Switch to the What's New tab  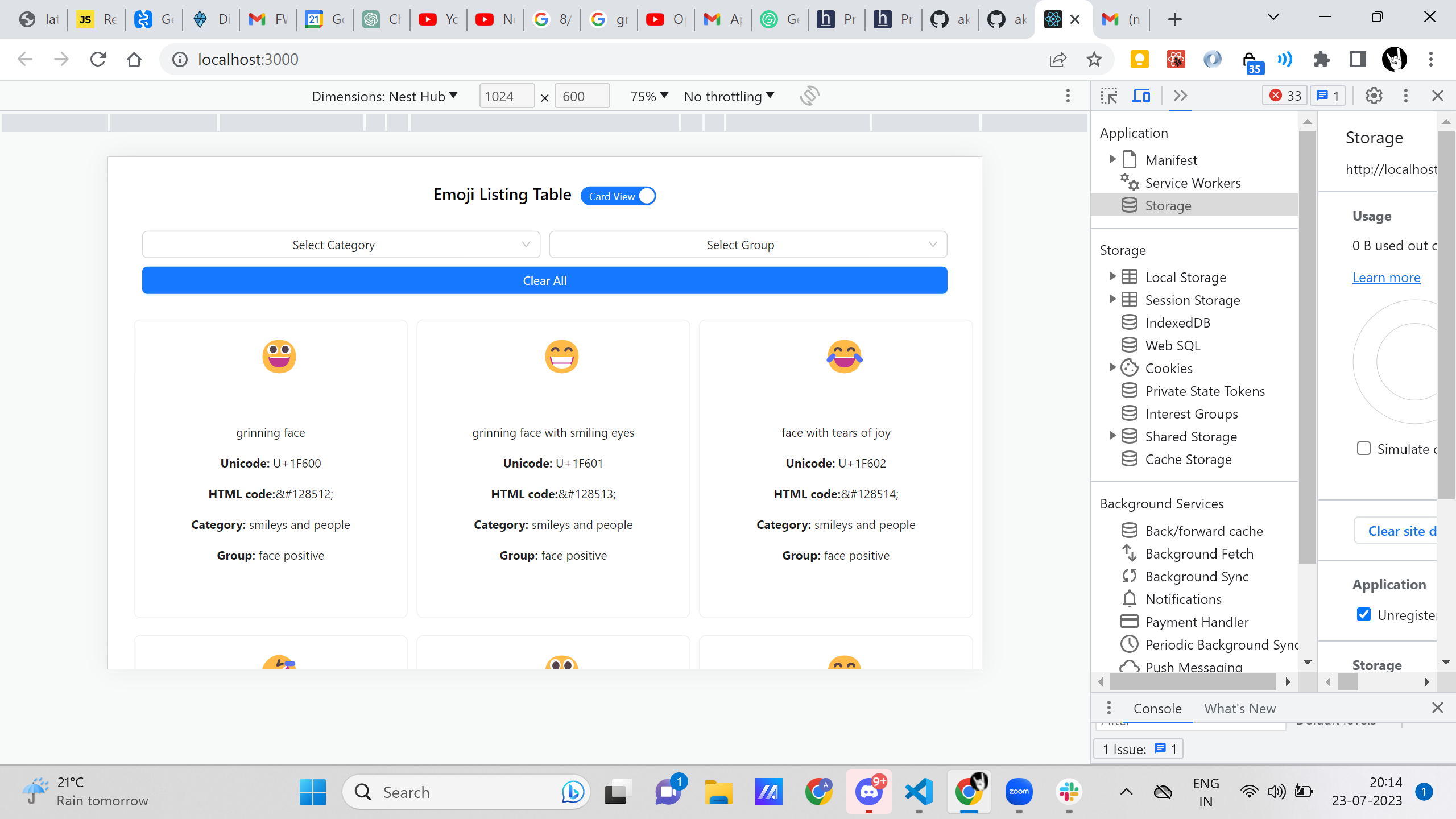tap(1239, 709)
